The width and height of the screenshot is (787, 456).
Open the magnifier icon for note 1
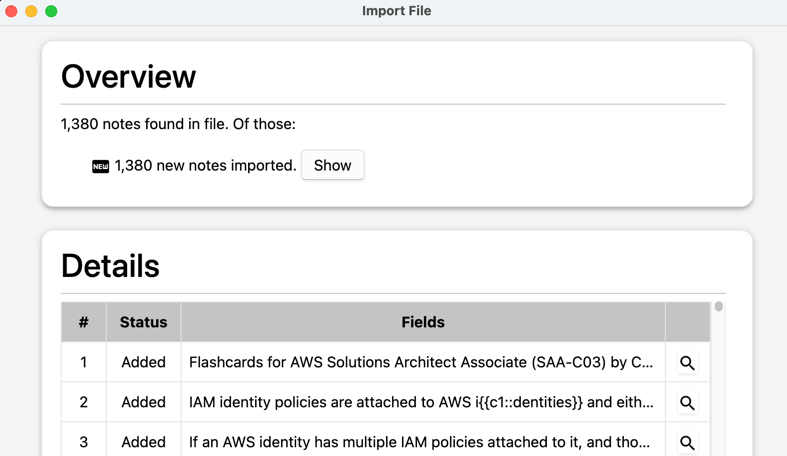click(x=687, y=363)
